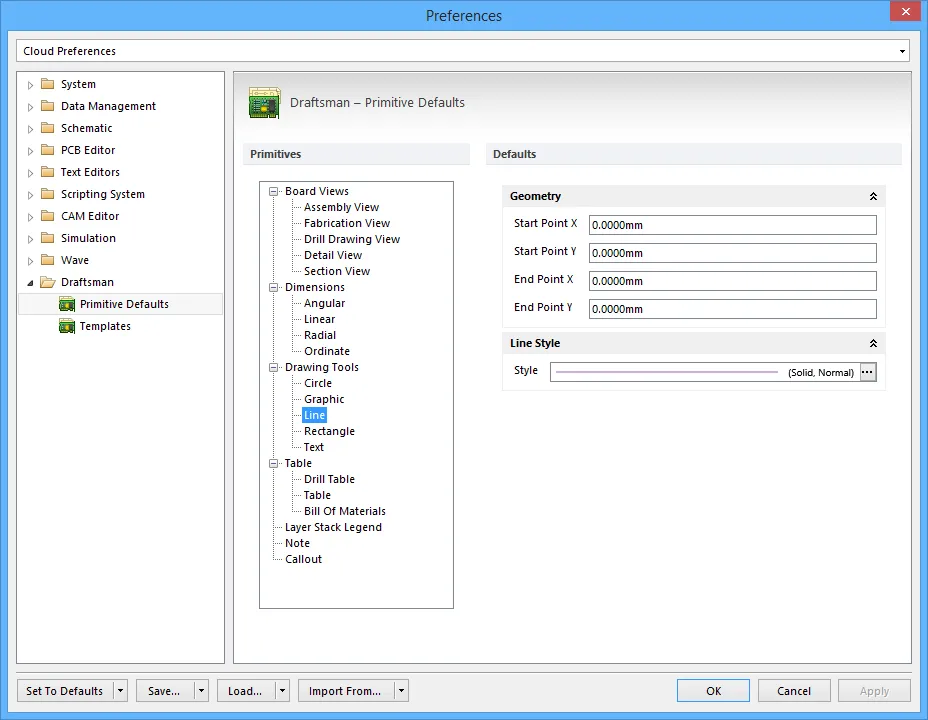Click the End Point Y field
Screen dimensions: 928x720
tap(733, 309)
